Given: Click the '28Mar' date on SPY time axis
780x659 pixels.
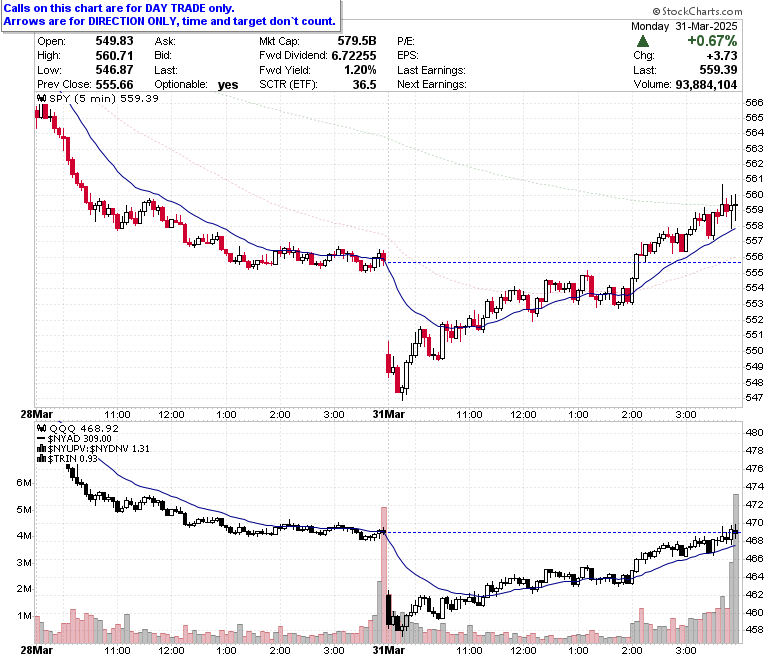Looking at the screenshot, I should coord(36,414).
